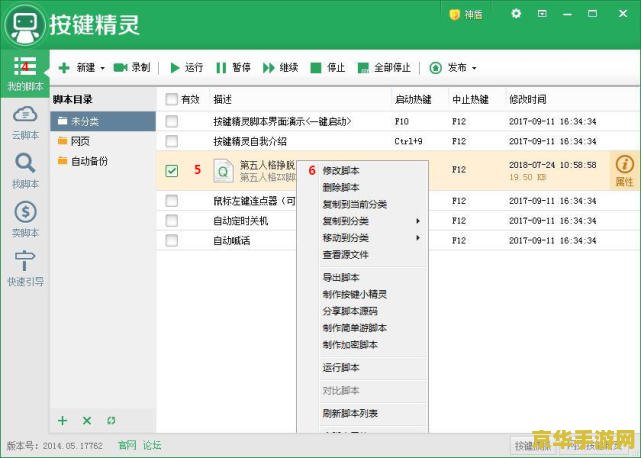Click the 脚本目录 panel header

[72, 99]
